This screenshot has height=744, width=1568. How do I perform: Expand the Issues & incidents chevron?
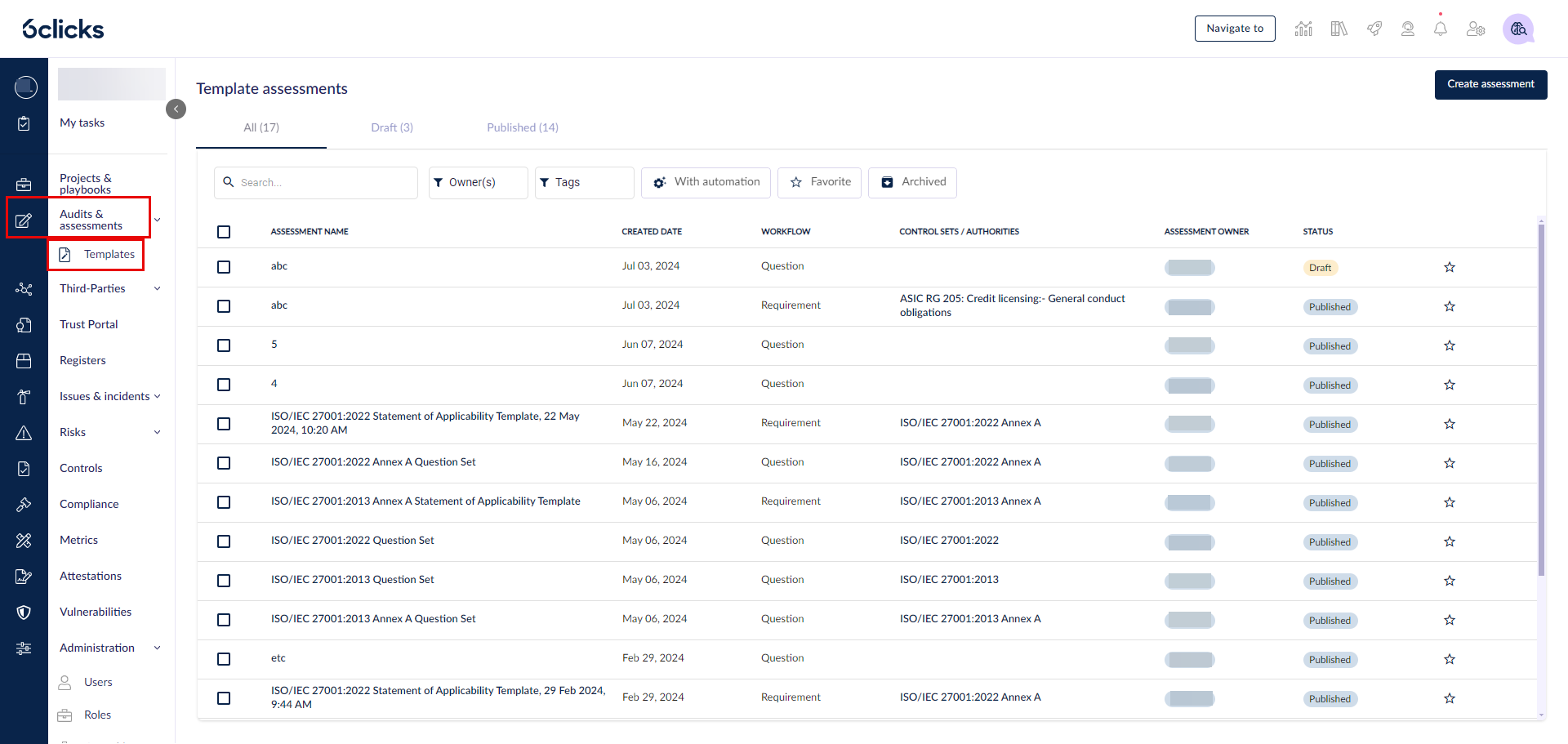[158, 396]
